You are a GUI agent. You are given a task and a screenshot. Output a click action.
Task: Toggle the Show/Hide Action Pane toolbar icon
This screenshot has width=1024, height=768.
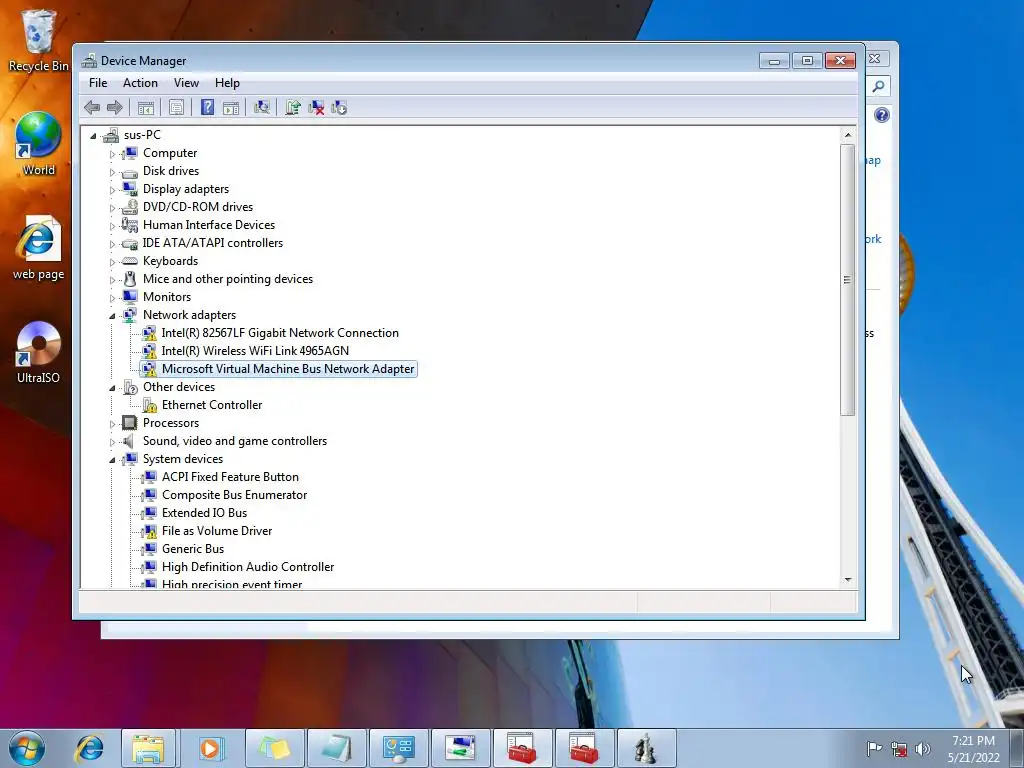[x=231, y=108]
